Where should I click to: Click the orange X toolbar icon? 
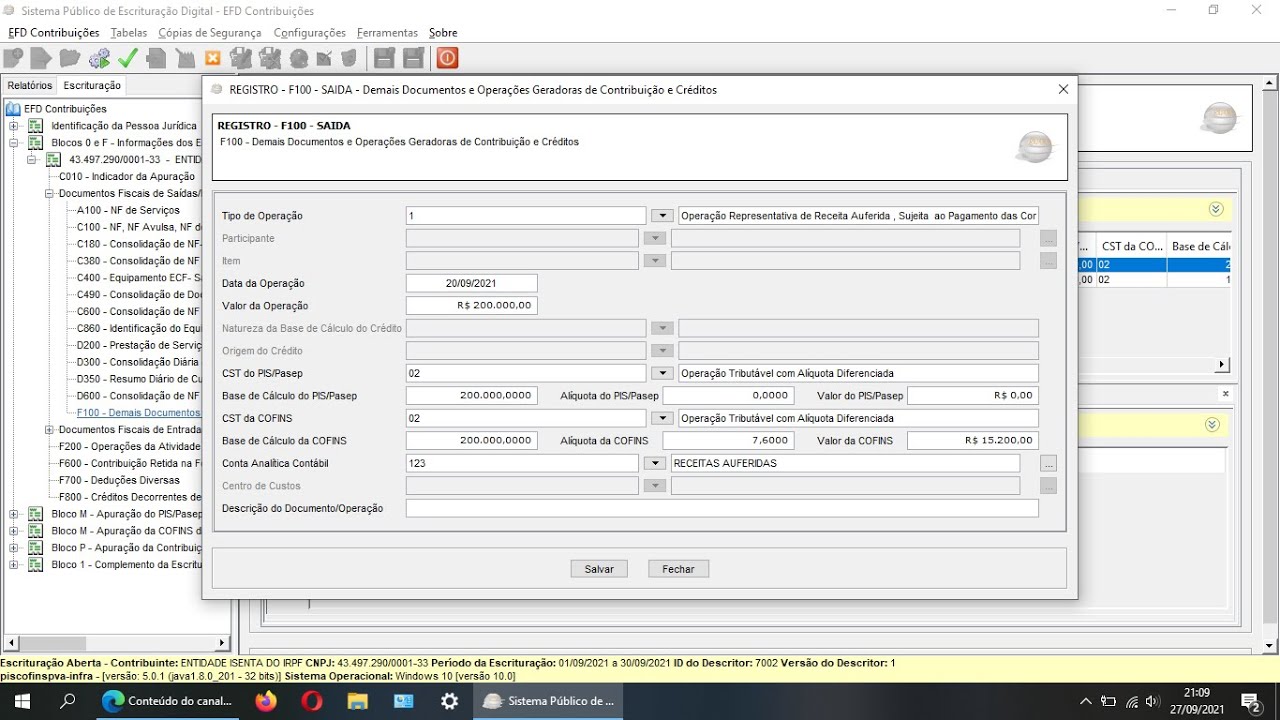(x=212, y=58)
